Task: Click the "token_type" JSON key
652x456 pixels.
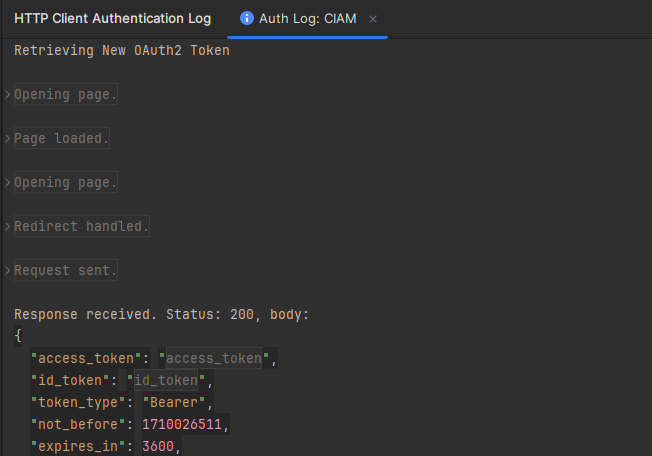Action: [x=78, y=402]
